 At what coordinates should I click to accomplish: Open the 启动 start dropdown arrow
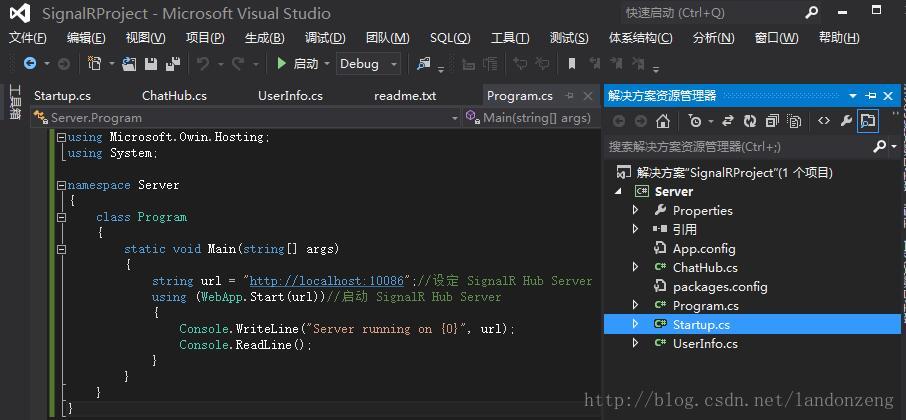click(x=327, y=64)
